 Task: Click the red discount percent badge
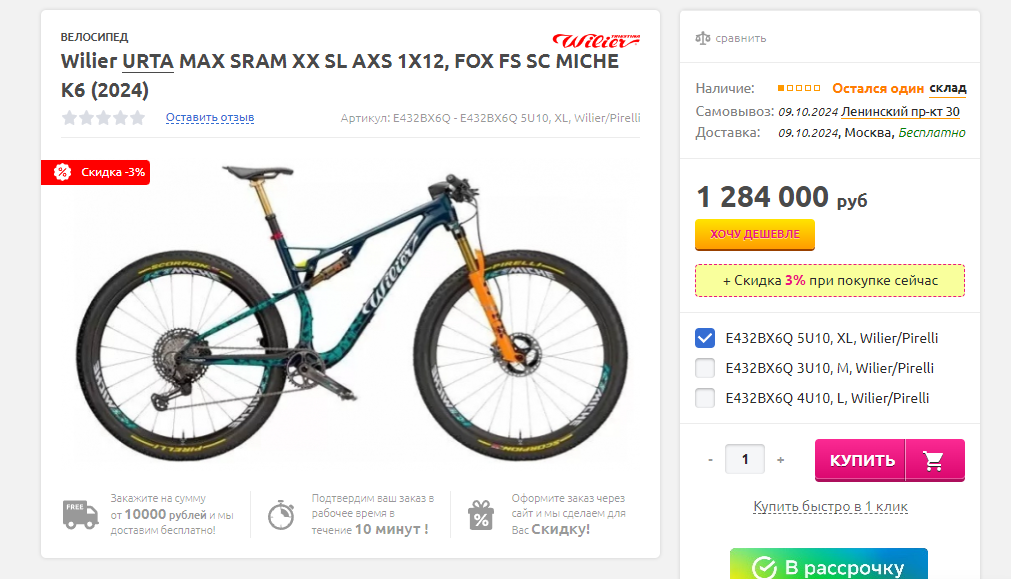pyautogui.click(x=95, y=172)
